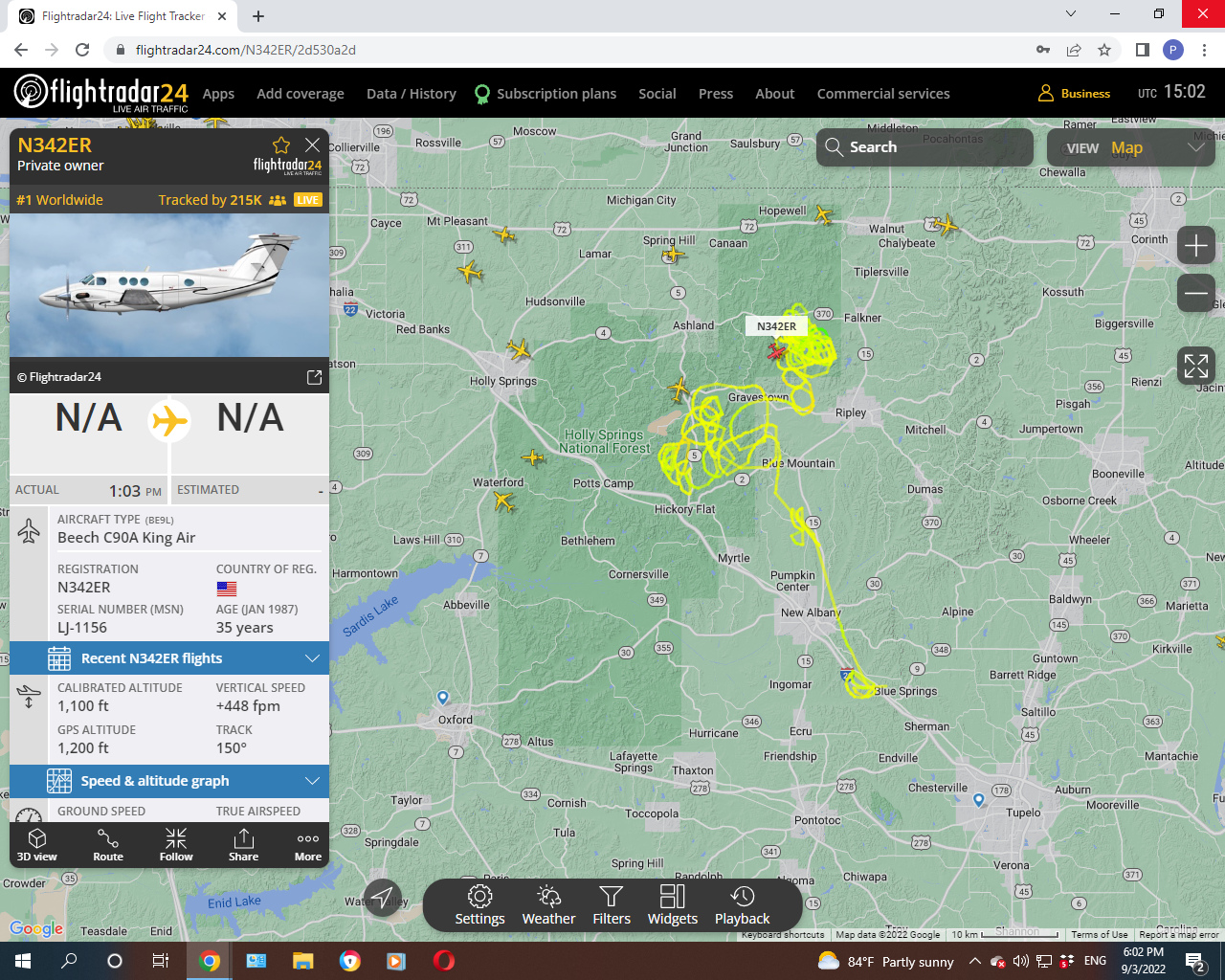The image size is (1225, 980).
Task: Open Weather layer options
Action: coord(548,905)
